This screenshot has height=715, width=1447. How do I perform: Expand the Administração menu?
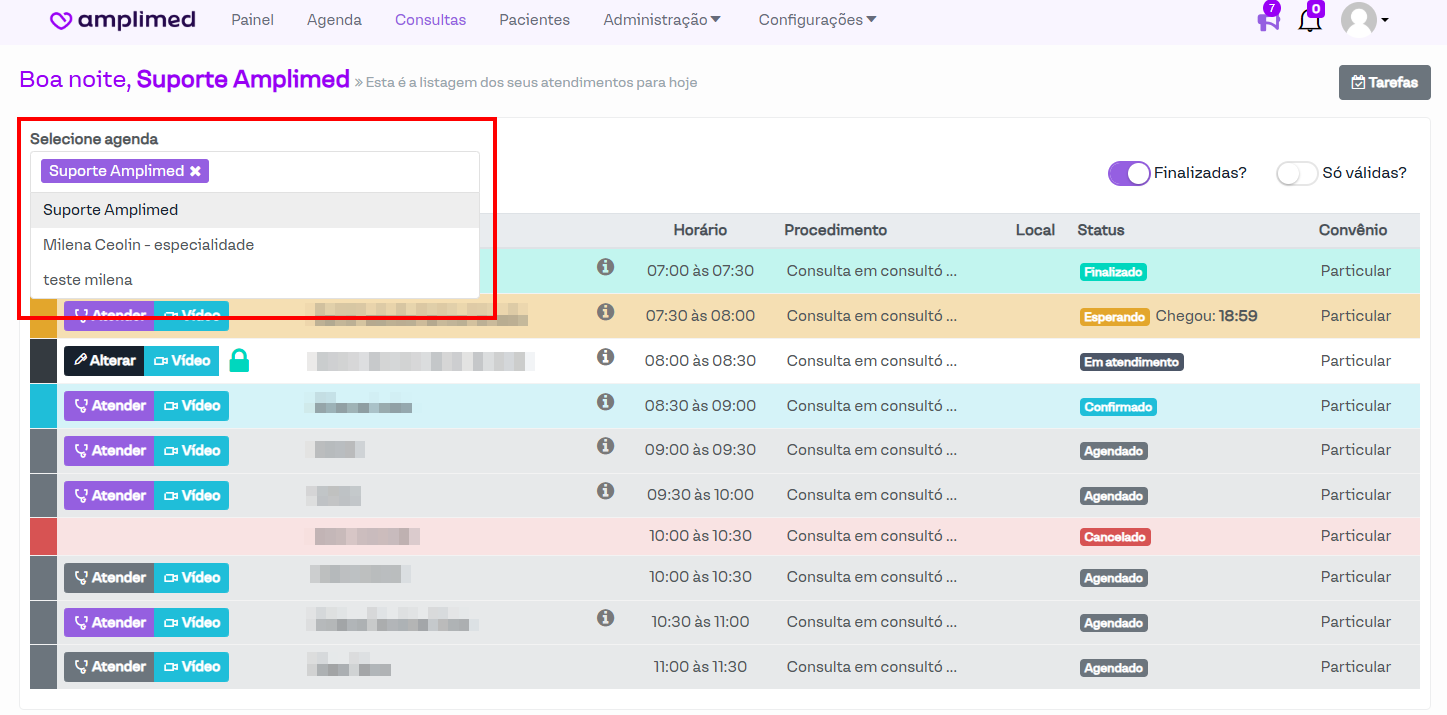(661, 20)
